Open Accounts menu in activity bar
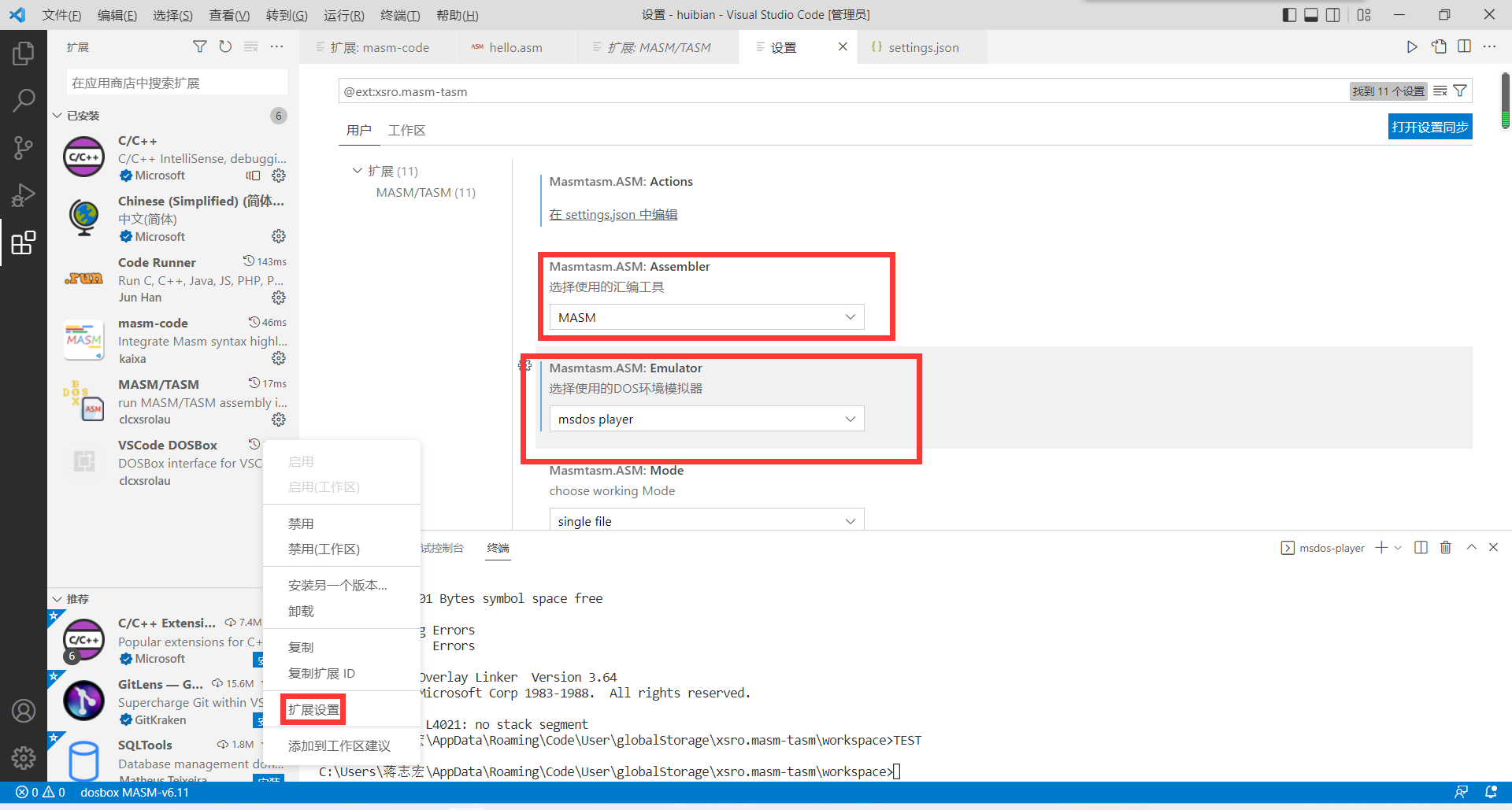This screenshot has width=1512, height=810. pyautogui.click(x=24, y=711)
